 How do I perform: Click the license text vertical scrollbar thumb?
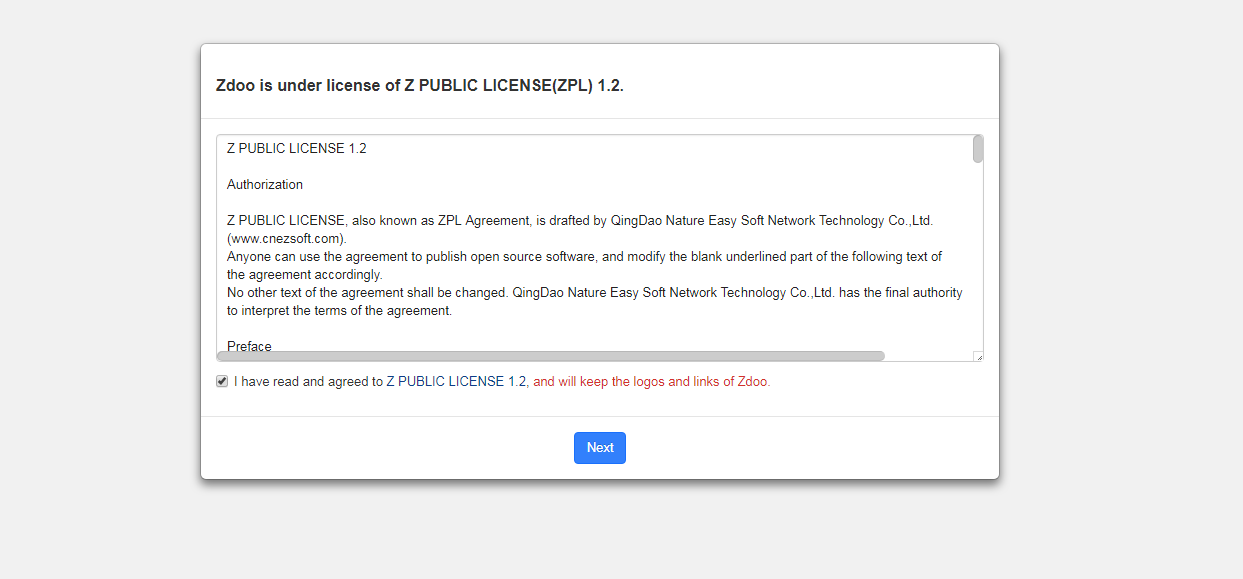click(x=978, y=149)
